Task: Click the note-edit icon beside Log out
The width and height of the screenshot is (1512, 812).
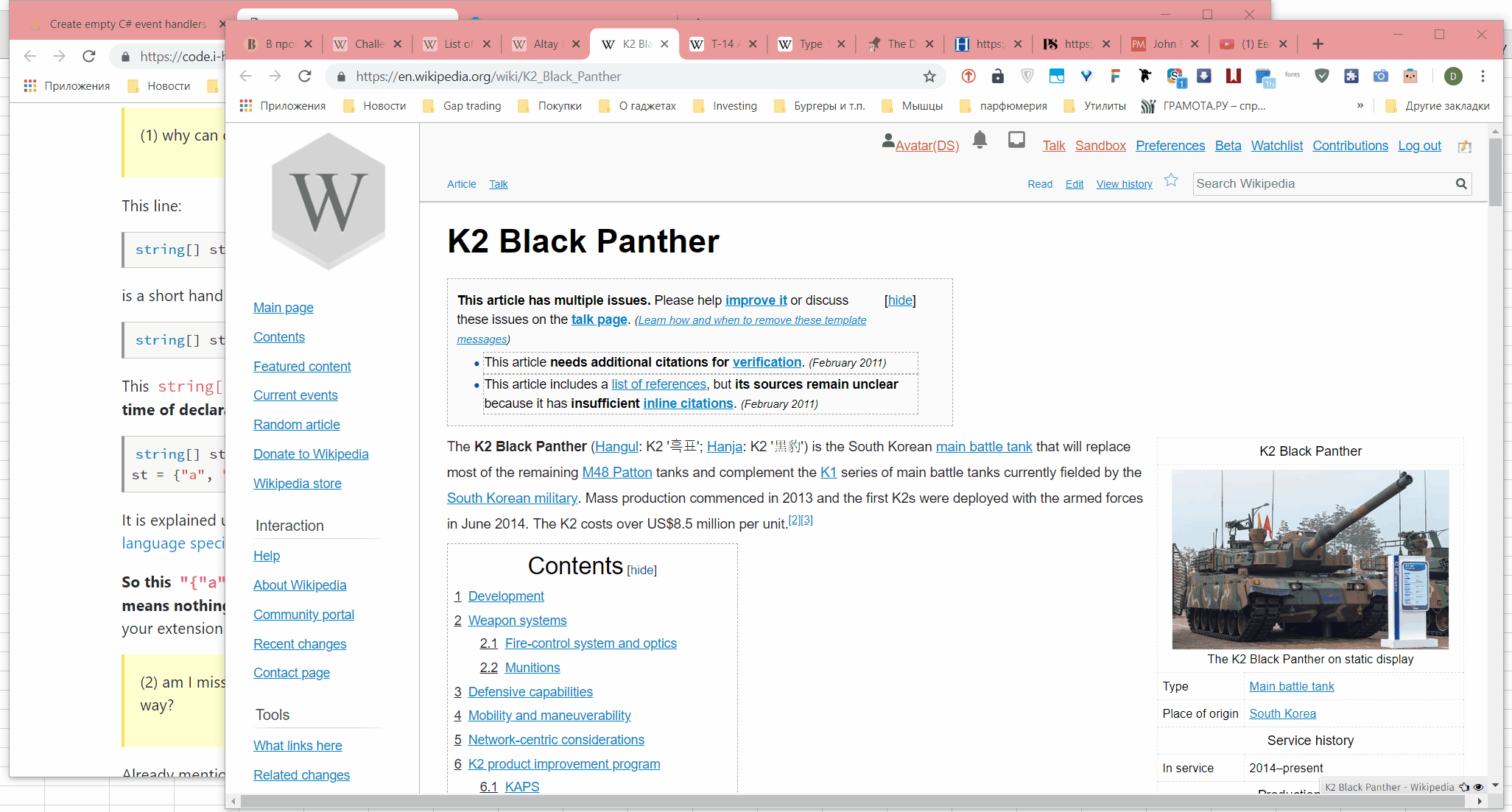Action: 1465,146
